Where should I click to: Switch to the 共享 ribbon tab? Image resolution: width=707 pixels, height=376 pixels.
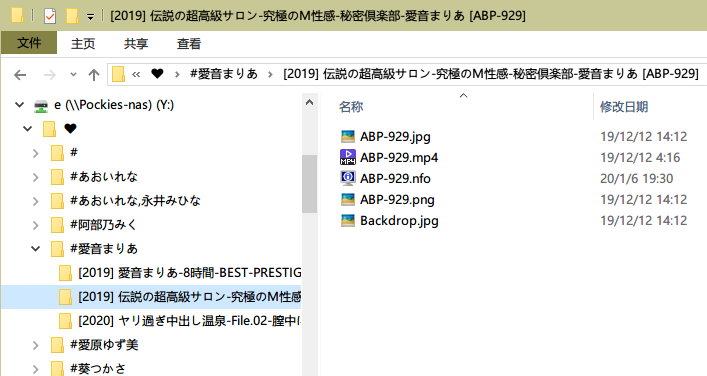[136, 44]
